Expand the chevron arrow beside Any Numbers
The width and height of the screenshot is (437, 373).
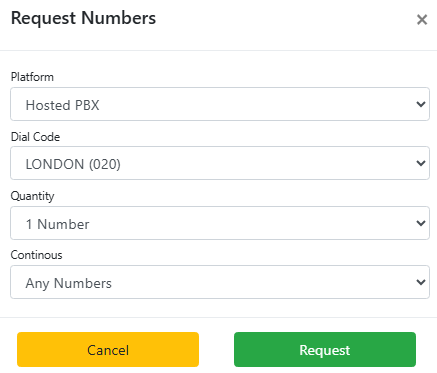pos(421,282)
